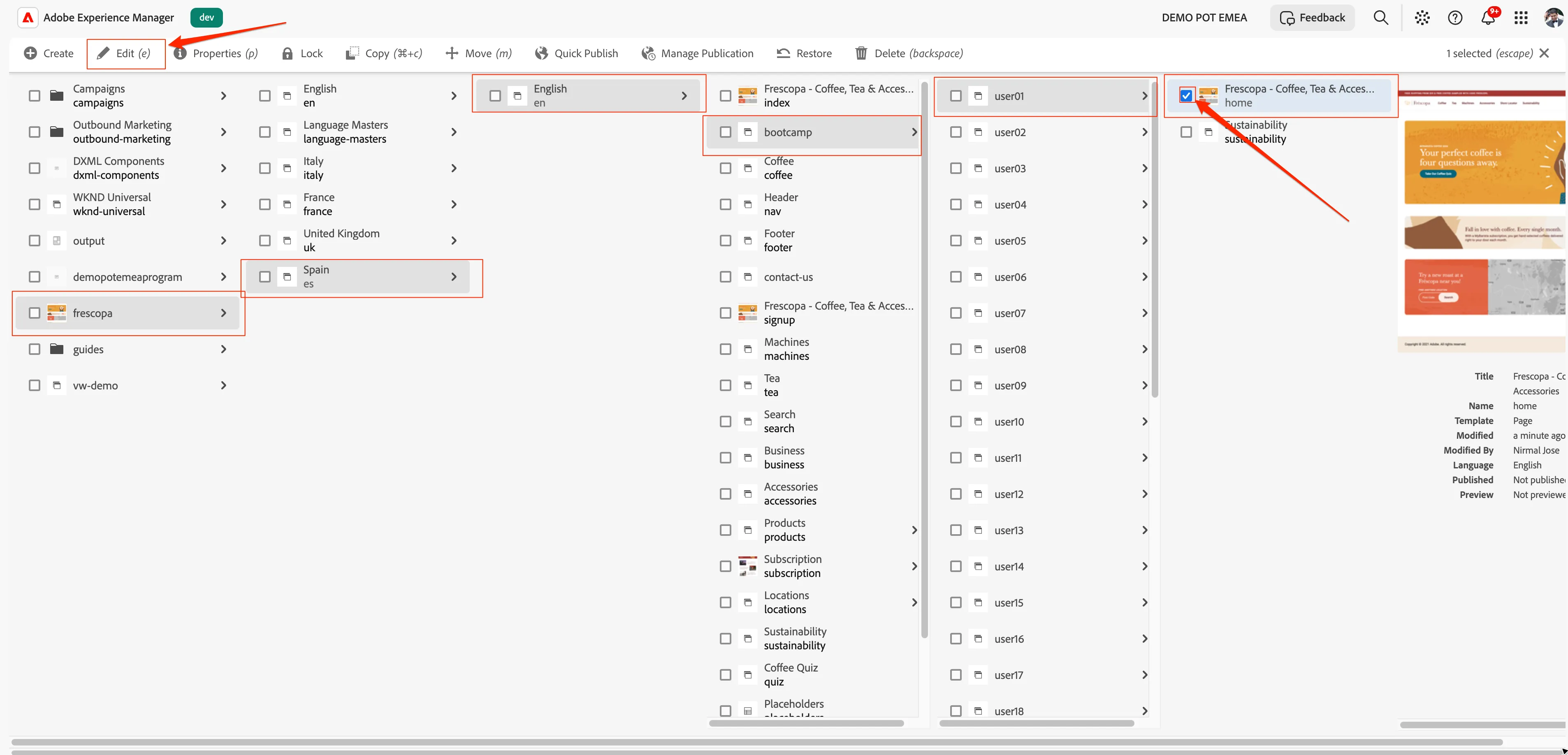Click the Quick Publish globe icon
Screen dimensions: 1568x755
coord(541,53)
